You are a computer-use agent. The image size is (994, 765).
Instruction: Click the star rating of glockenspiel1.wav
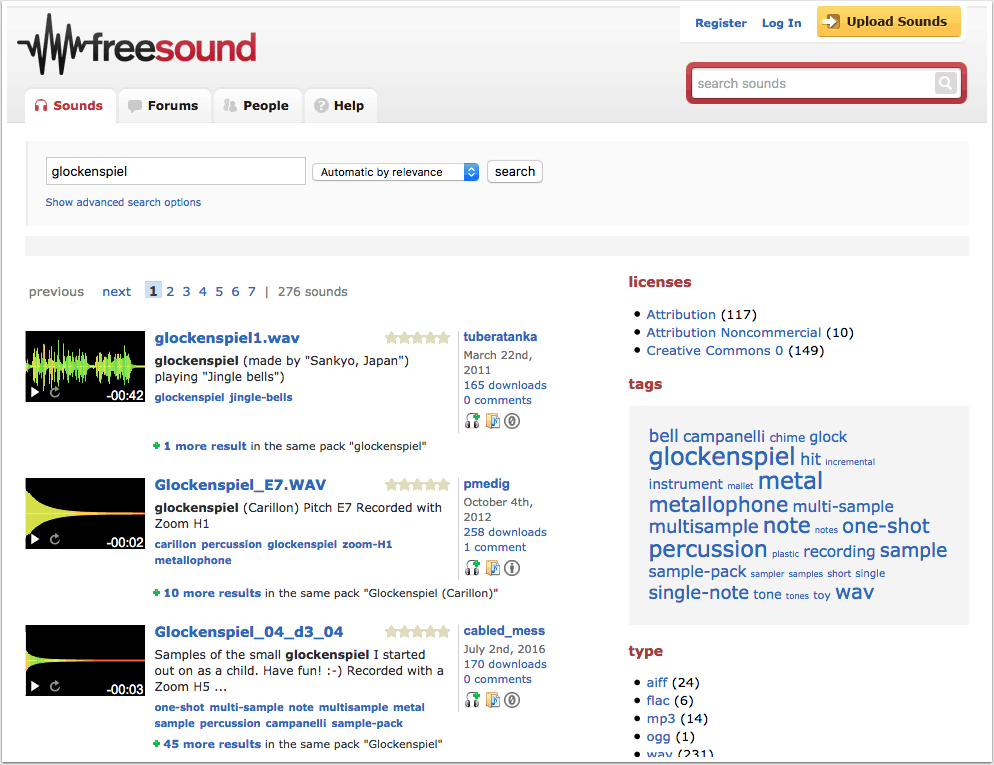(417, 338)
